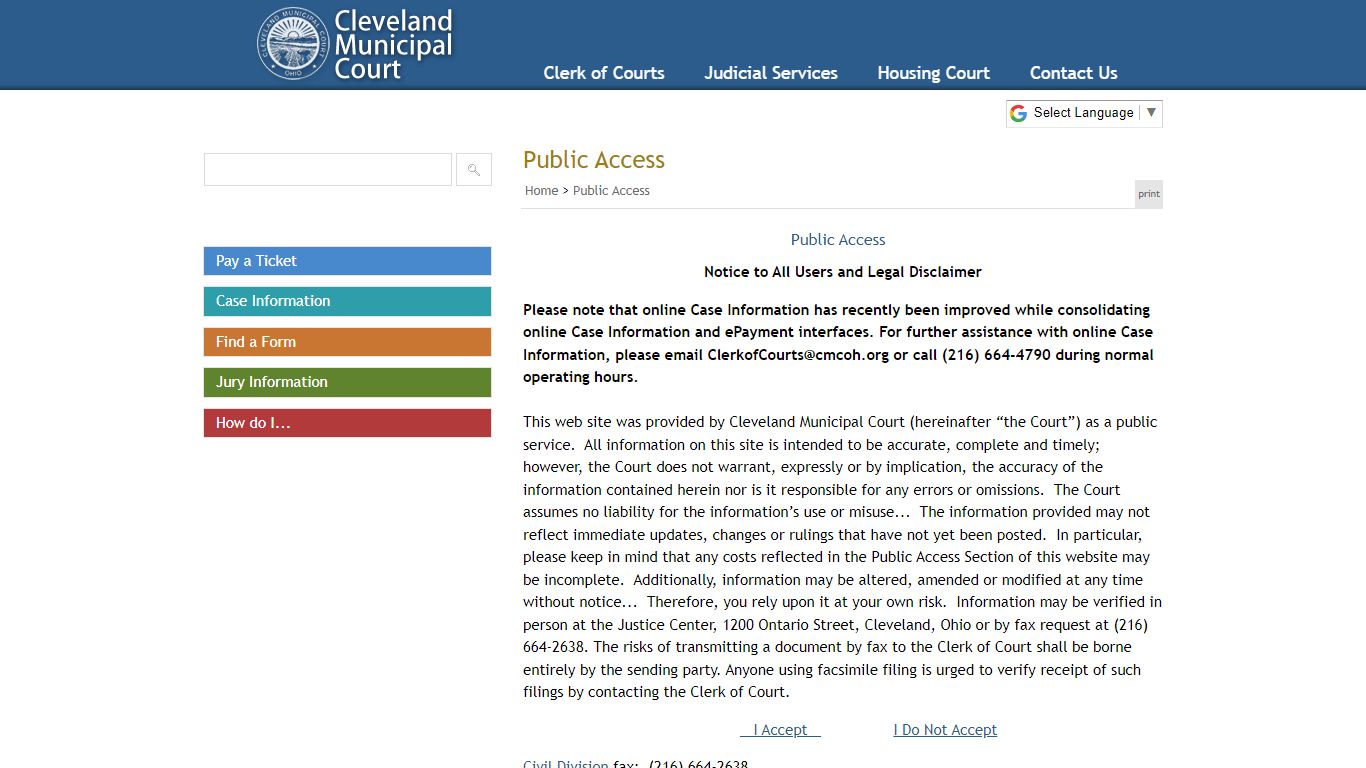
Task: Open the Jury Information button
Action: click(x=347, y=382)
